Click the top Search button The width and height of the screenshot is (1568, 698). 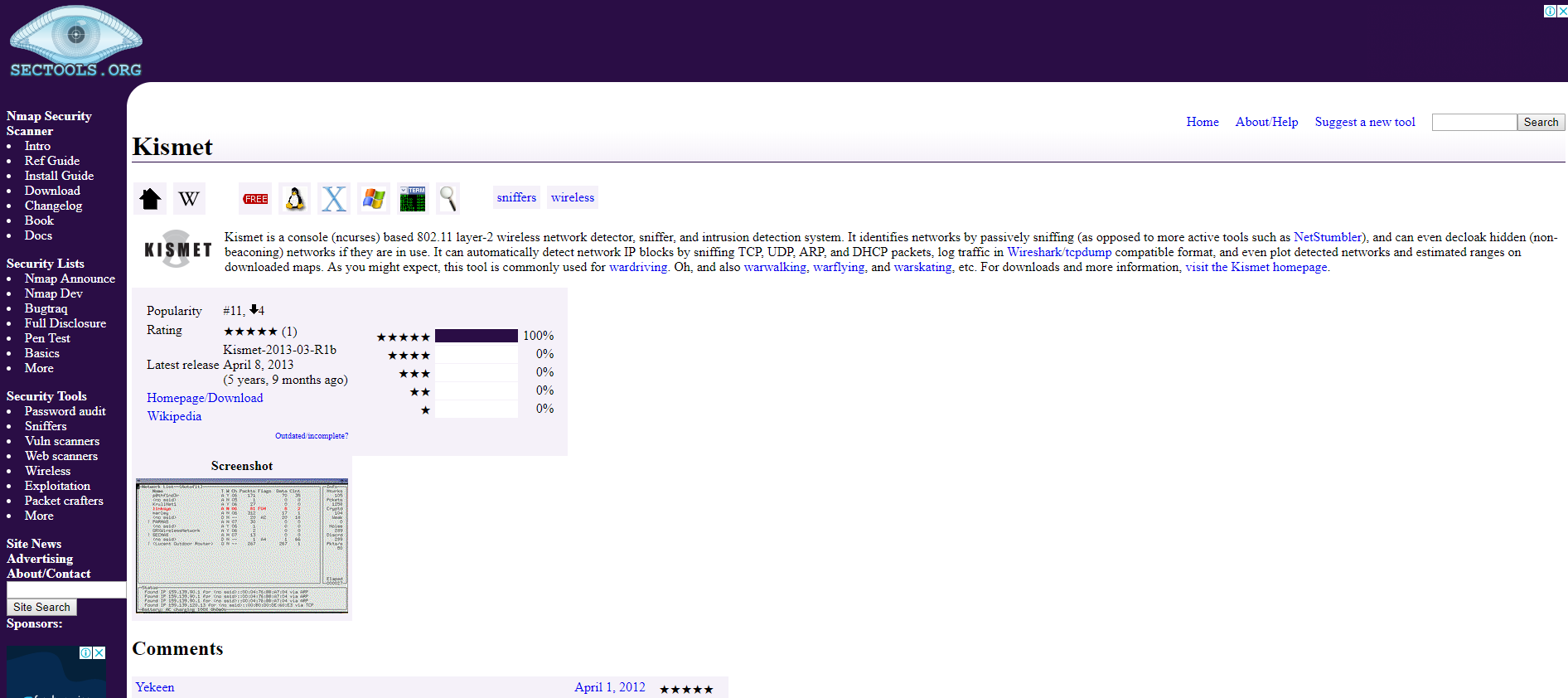[1541, 122]
